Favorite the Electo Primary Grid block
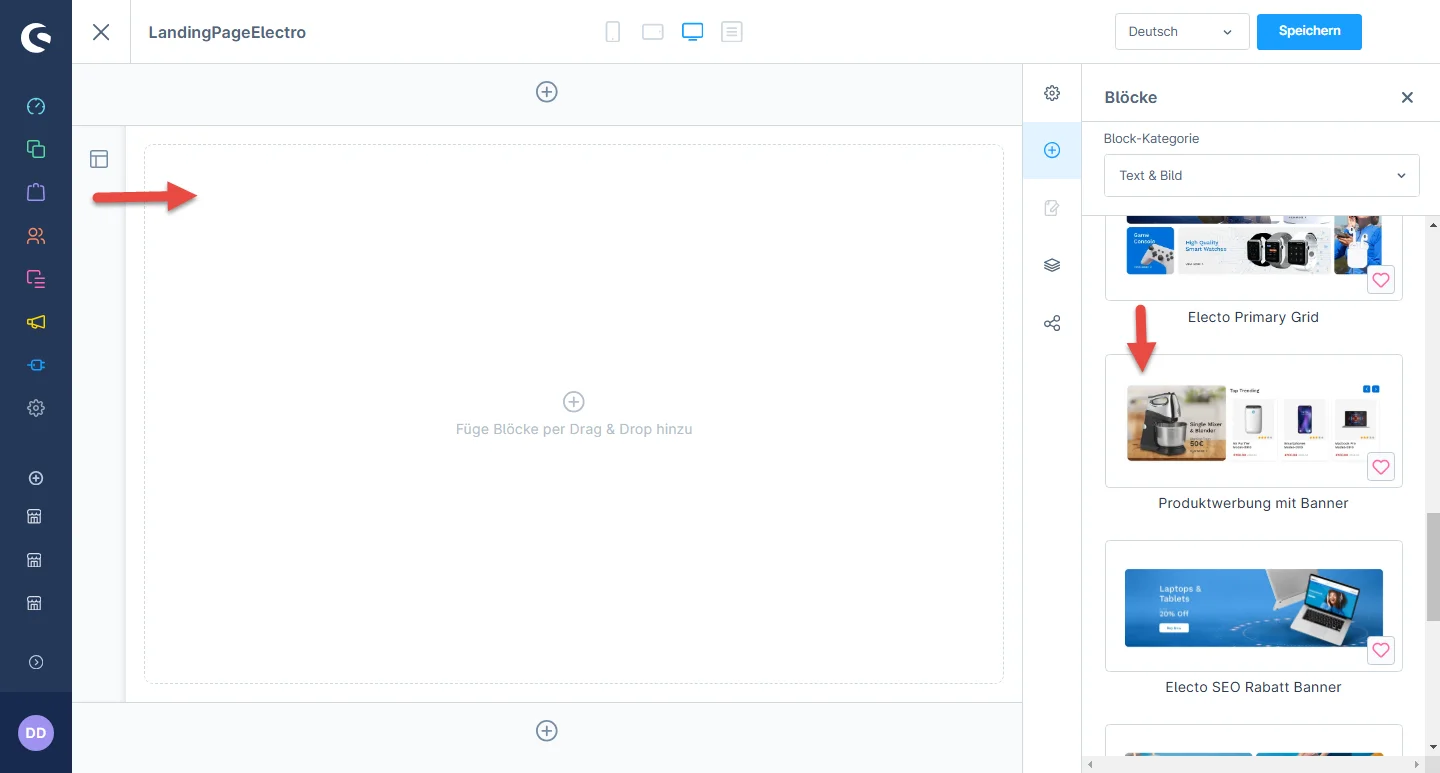 [x=1381, y=280]
